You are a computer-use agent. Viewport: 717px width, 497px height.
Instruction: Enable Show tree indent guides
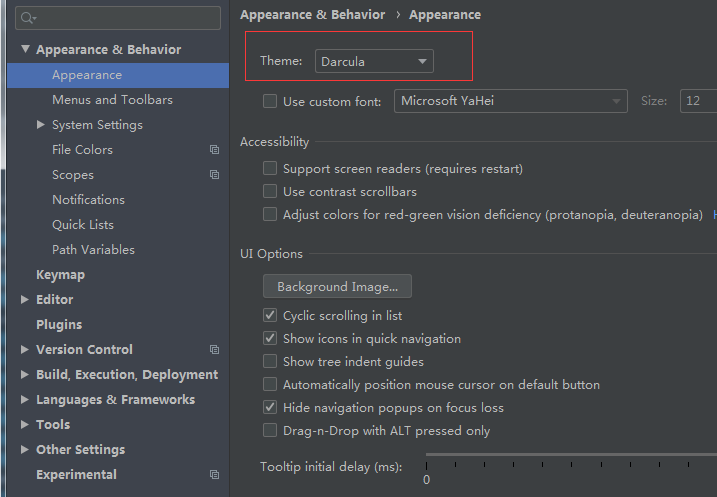(270, 362)
